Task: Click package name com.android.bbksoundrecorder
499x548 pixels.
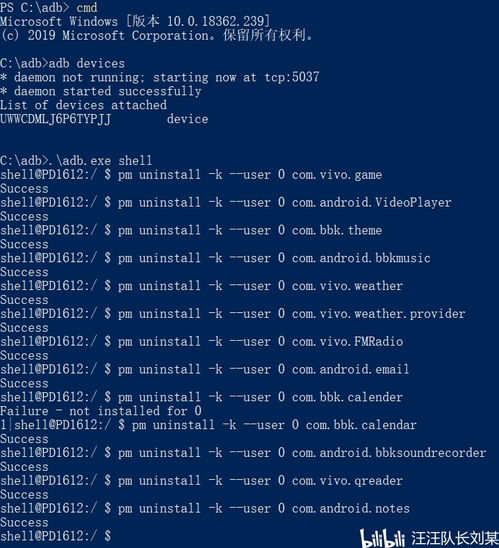Action: 389,453
